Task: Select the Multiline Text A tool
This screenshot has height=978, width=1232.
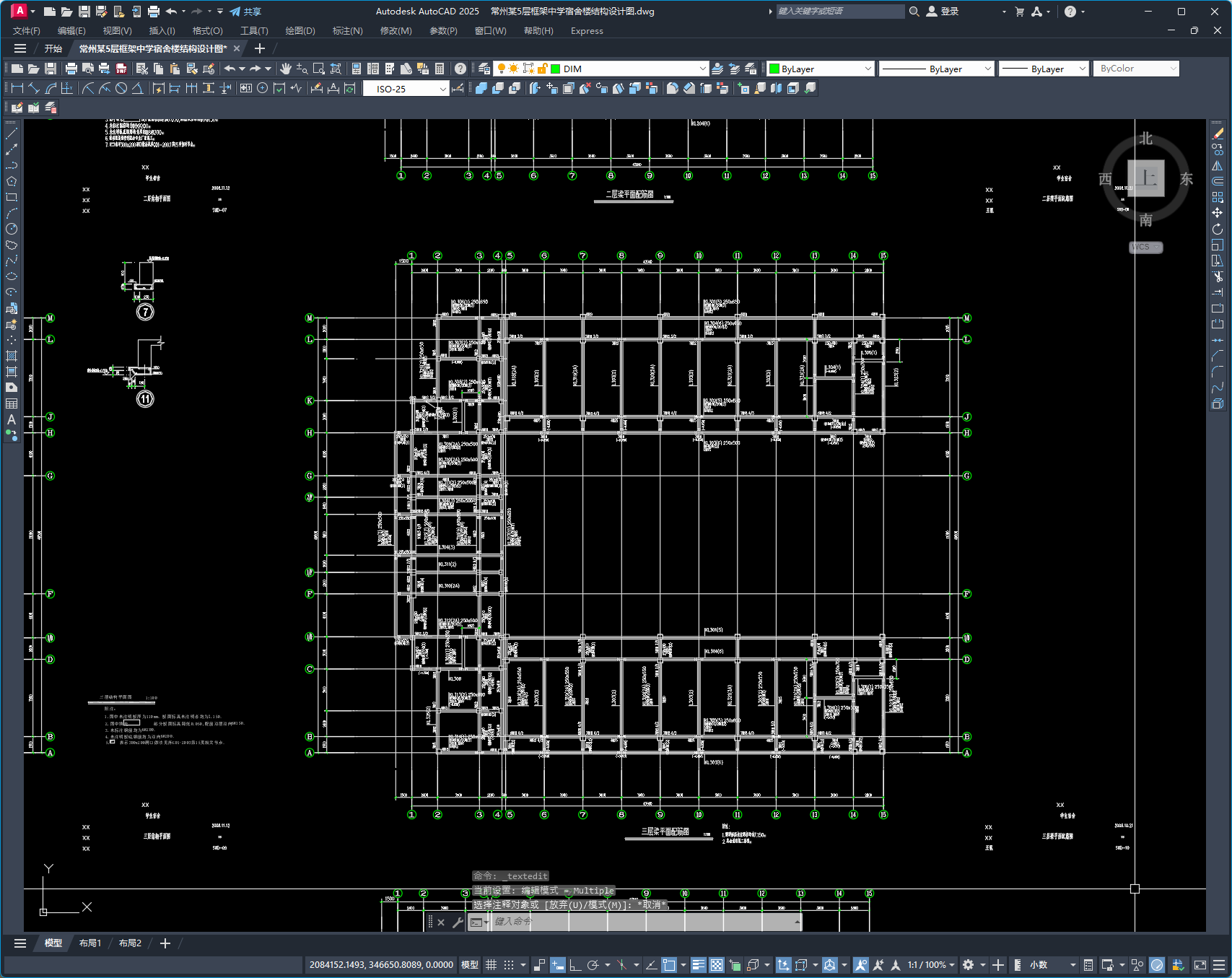Action: (x=12, y=419)
